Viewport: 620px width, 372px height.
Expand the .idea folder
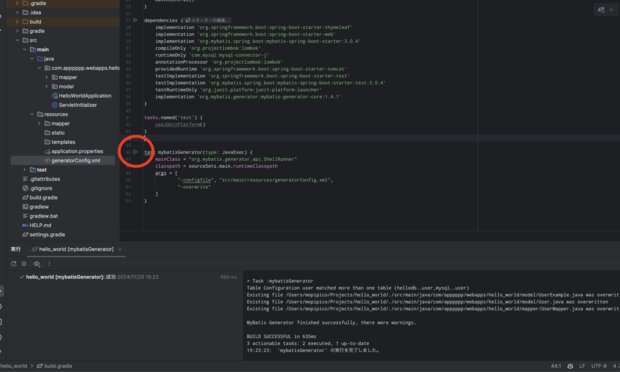(17, 13)
